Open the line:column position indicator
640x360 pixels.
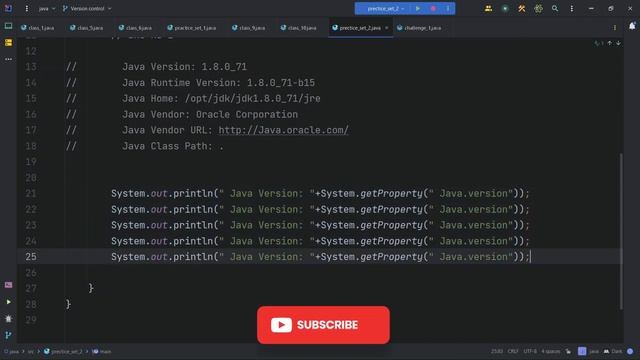coord(497,351)
